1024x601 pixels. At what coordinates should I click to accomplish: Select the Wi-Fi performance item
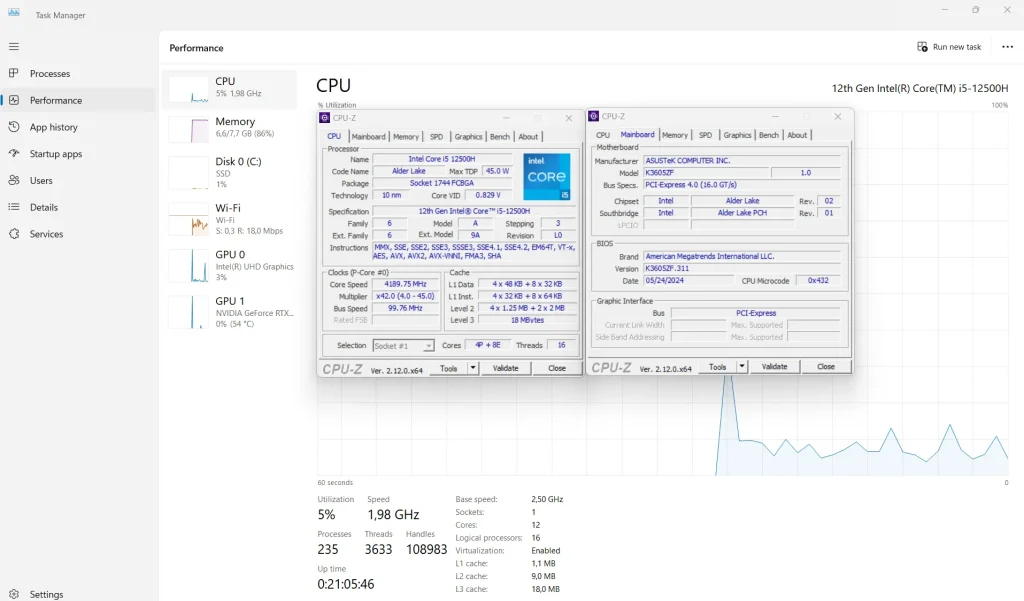pyautogui.click(x=230, y=219)
